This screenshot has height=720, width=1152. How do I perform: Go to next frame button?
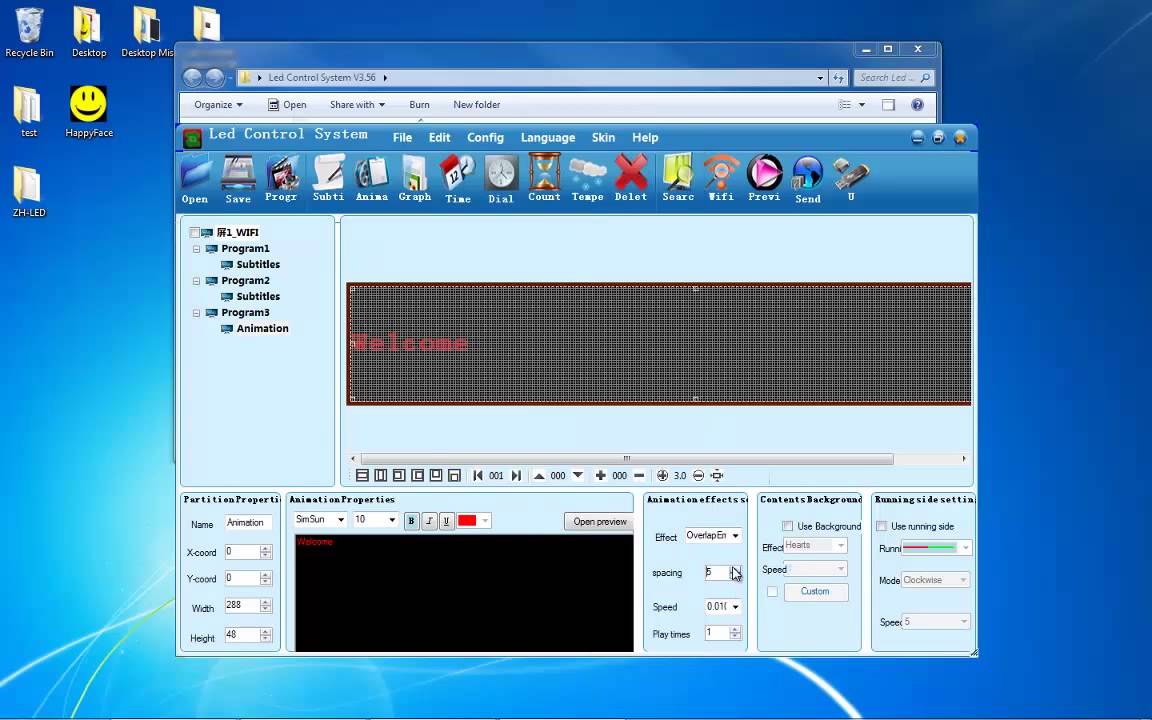pyautogui.click(x=516, y=475)
